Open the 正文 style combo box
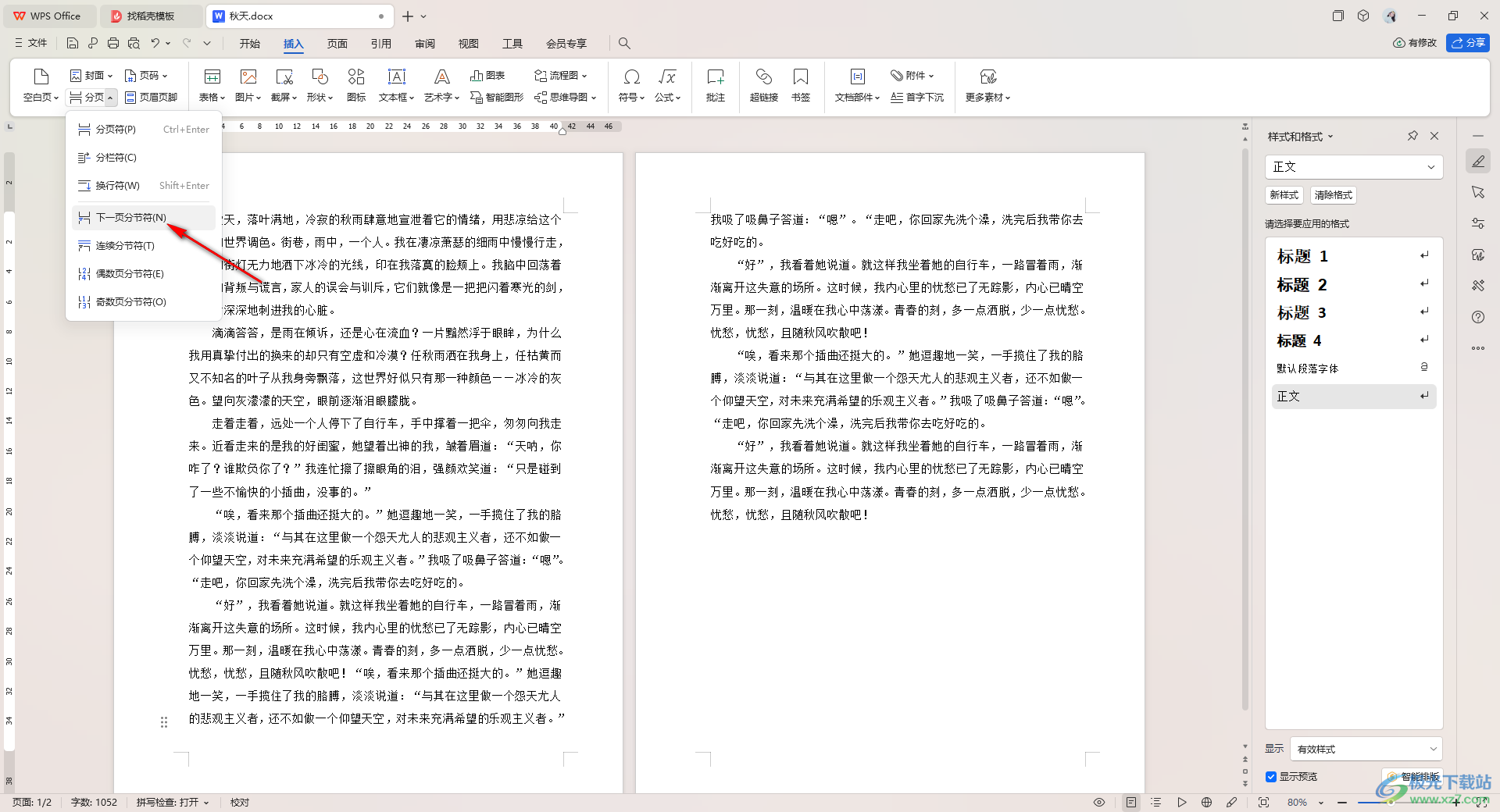The height and width of the screenshot is (812, 1500). (x=1354, y=167)
